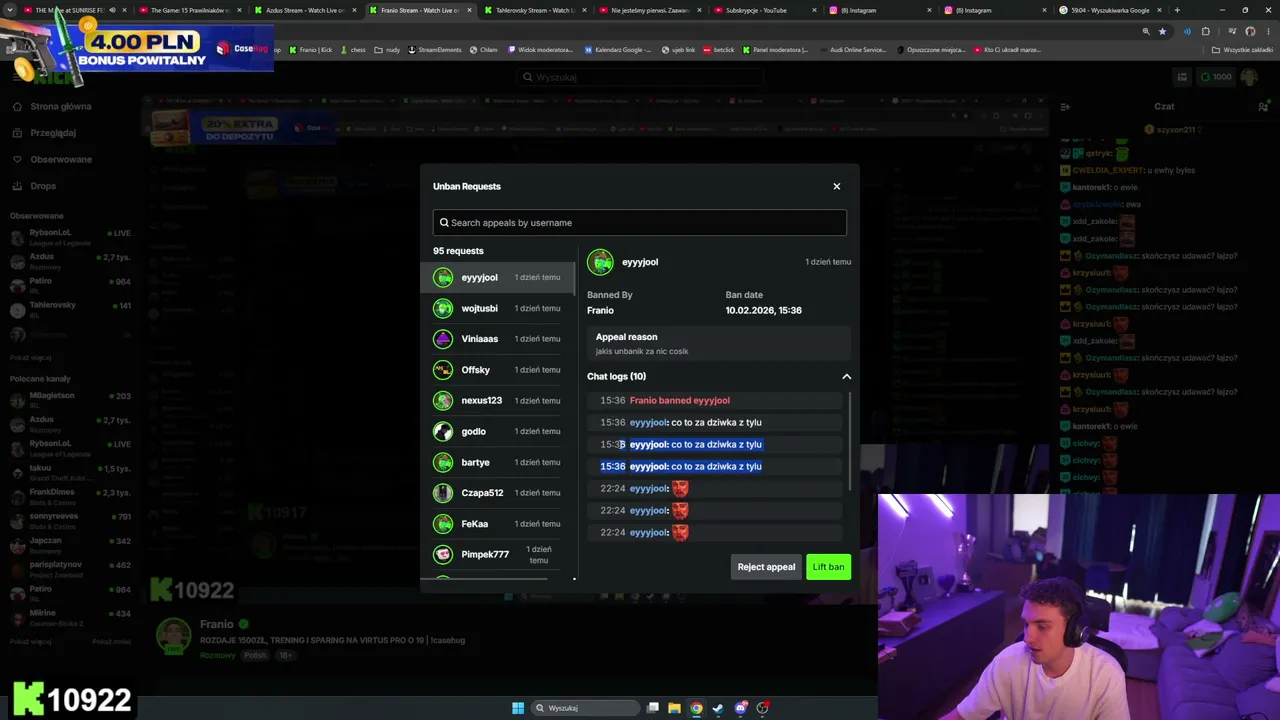Click Pimpek777's avatar icon

tap(443, 554)
